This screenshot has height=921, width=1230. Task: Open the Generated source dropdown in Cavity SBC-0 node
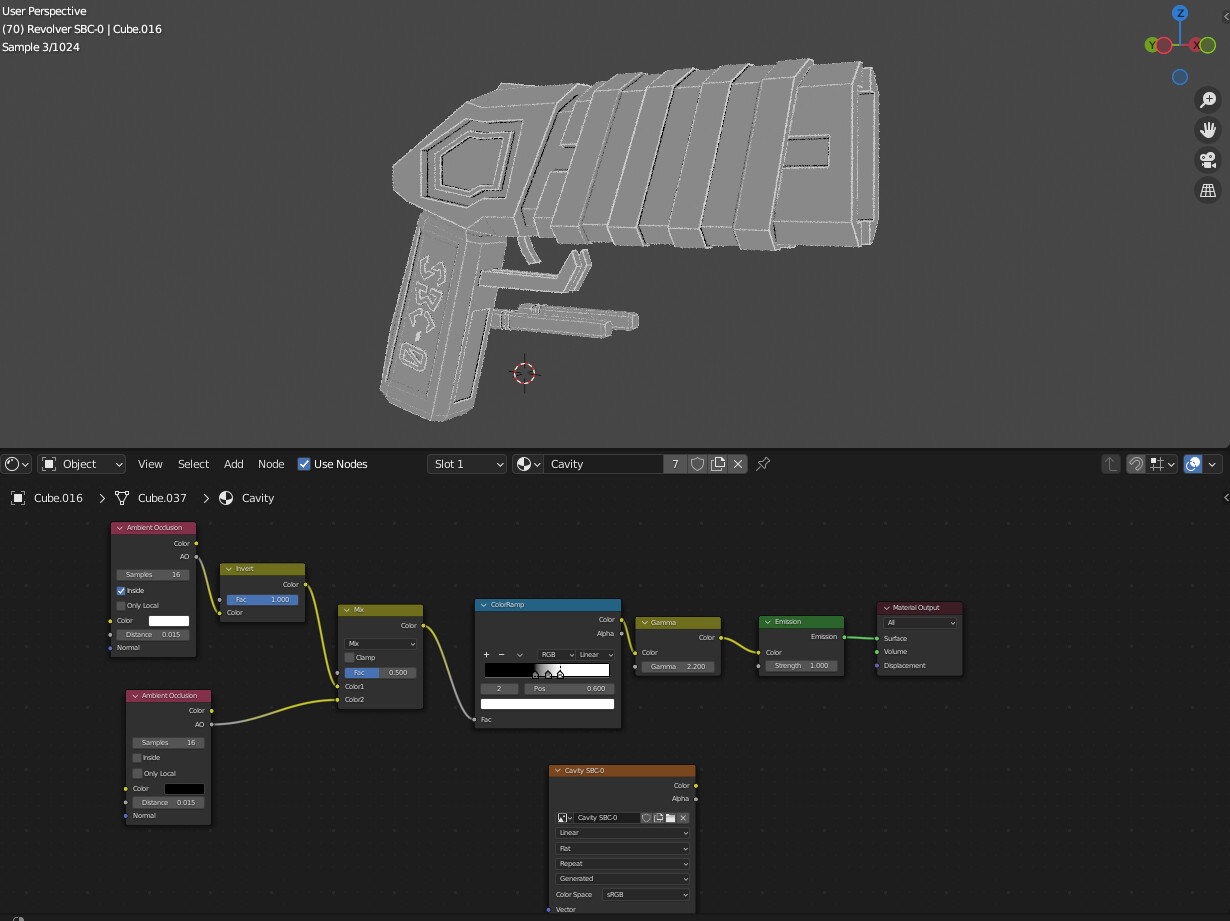(622, 879)
